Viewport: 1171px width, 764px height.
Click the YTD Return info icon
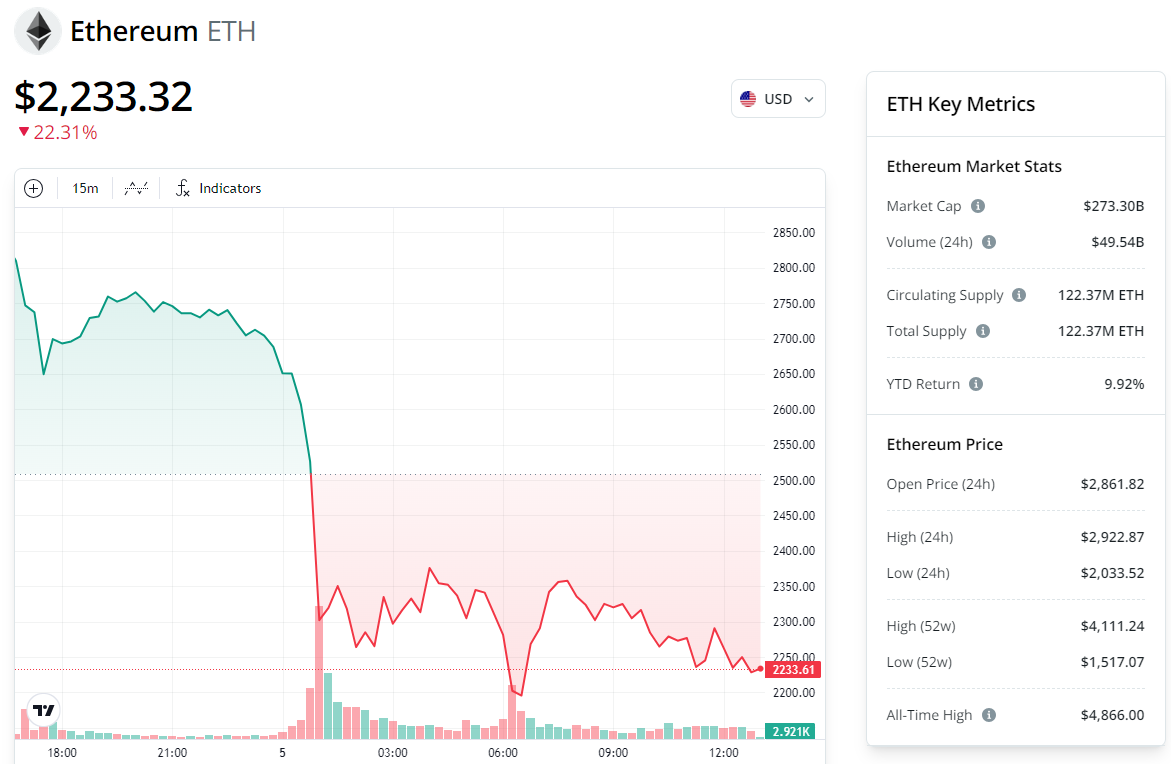tap(977, 384)
